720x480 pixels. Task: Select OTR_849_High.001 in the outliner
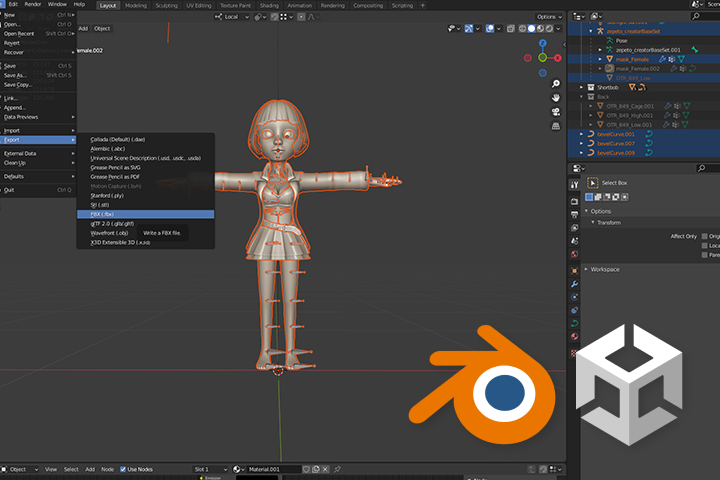tap(629, 115)
